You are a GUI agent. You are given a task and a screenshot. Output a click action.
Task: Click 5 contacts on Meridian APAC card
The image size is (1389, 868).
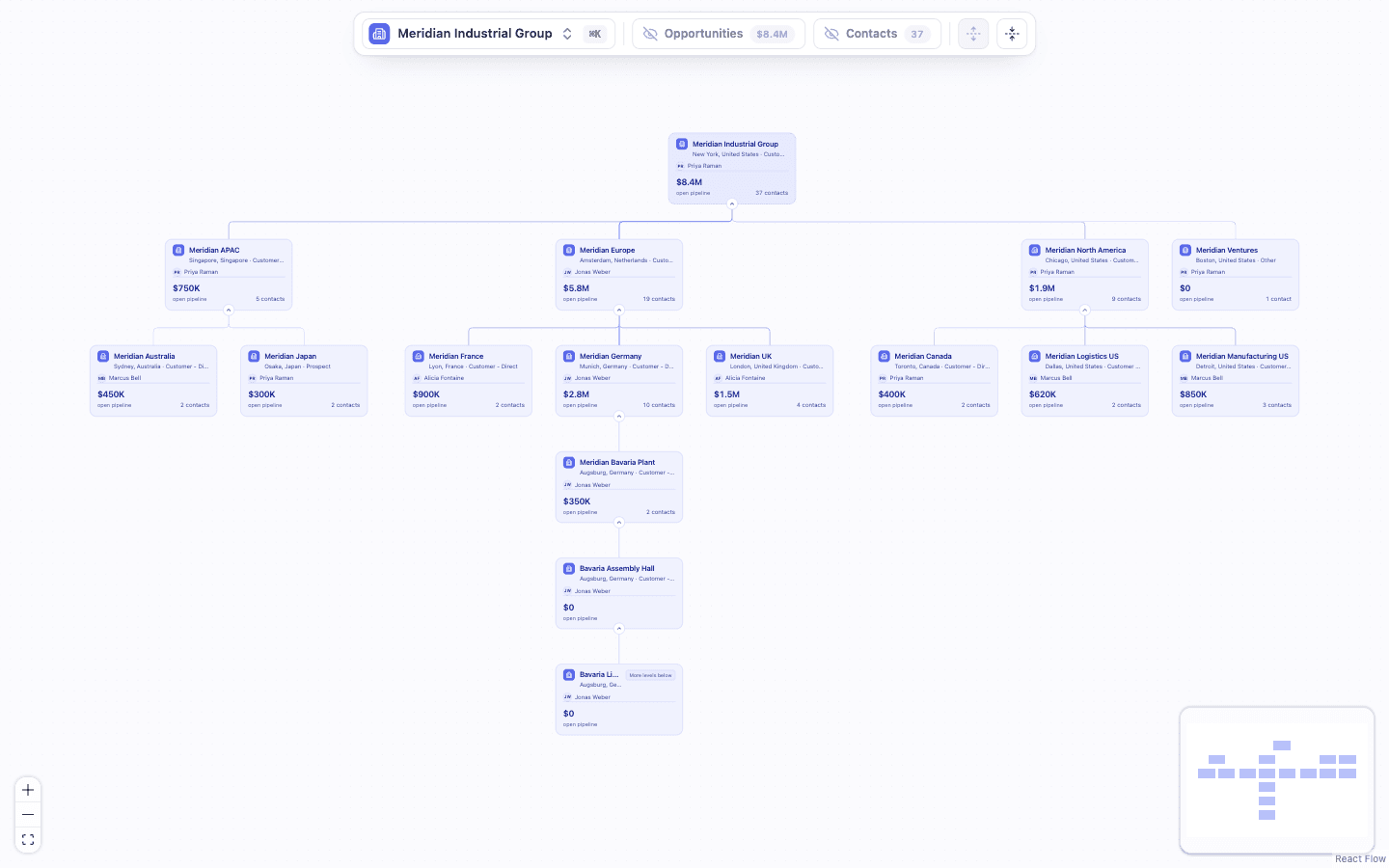click(x=270, y=299)
